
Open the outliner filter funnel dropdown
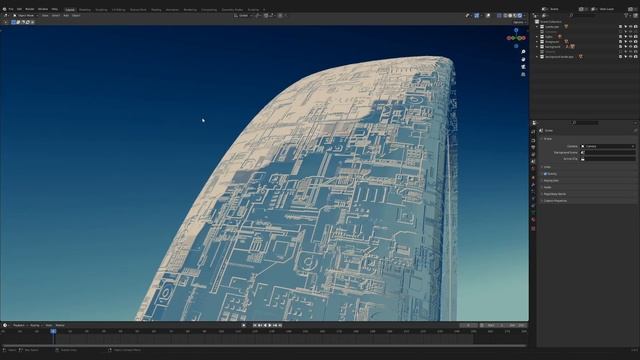(627, 16)
